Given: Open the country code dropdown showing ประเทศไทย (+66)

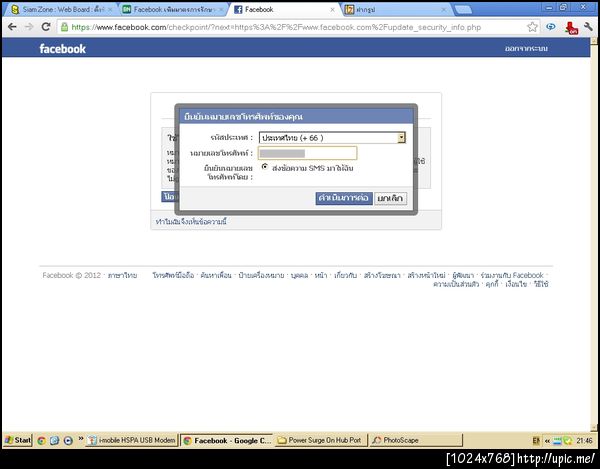Looking at the screenshot, I should click(x=332, y=138).
